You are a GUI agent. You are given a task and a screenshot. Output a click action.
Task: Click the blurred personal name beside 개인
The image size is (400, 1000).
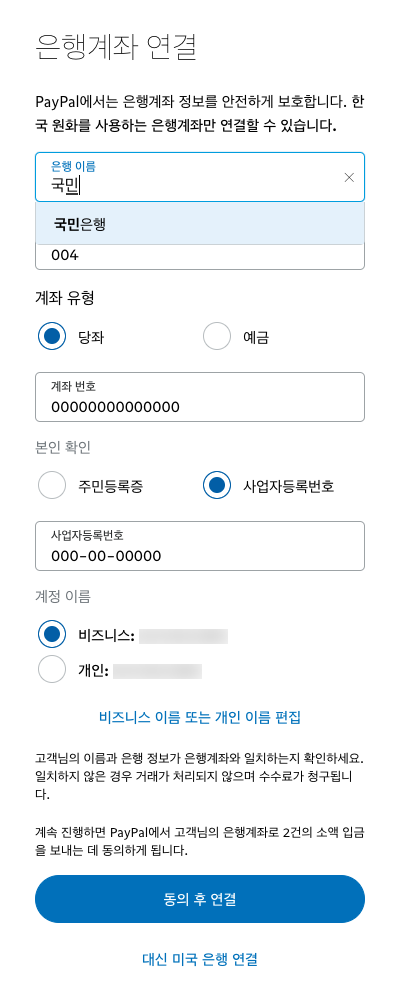point(158,671)
